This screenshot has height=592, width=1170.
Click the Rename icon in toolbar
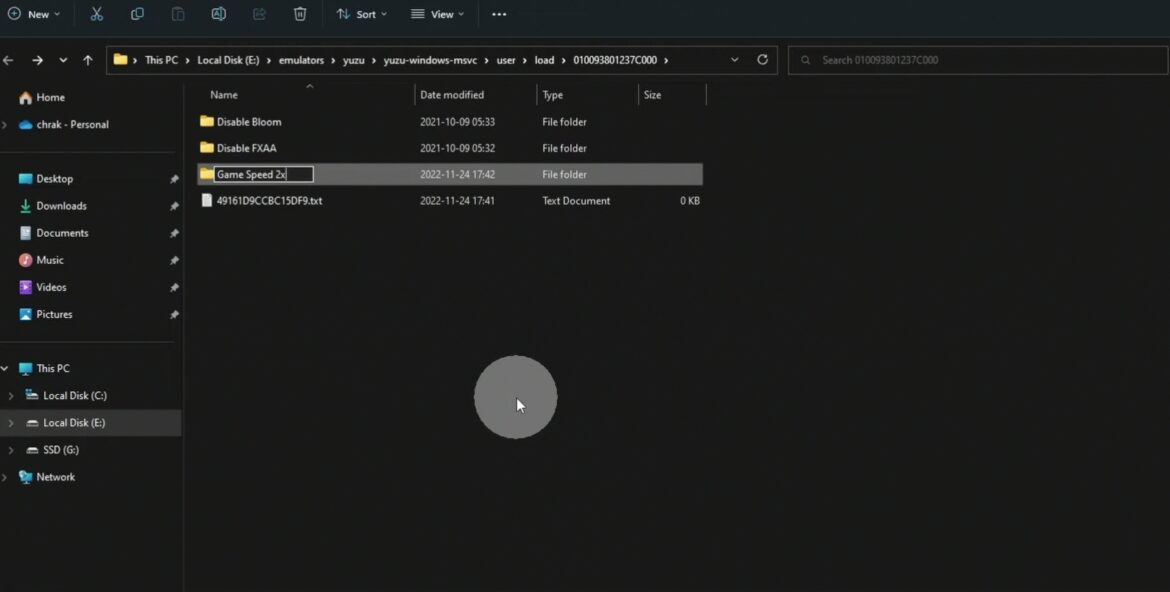[x=218, y=14]
